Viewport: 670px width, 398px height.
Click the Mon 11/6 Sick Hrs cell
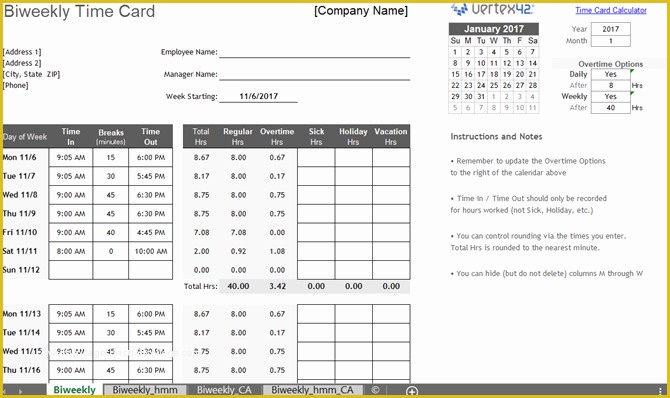[x=316, y=157]
